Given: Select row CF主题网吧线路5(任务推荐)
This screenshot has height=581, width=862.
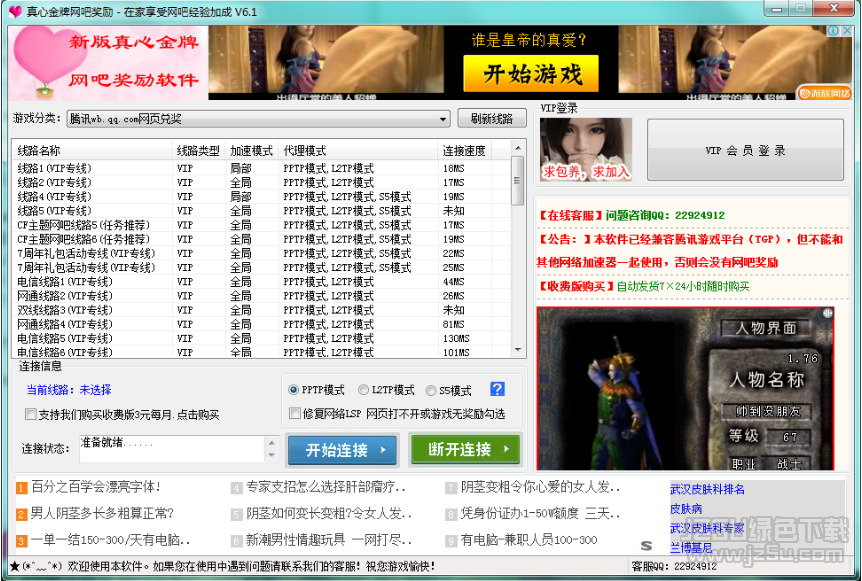Looking at the screenshot, I should coord(262,225).
